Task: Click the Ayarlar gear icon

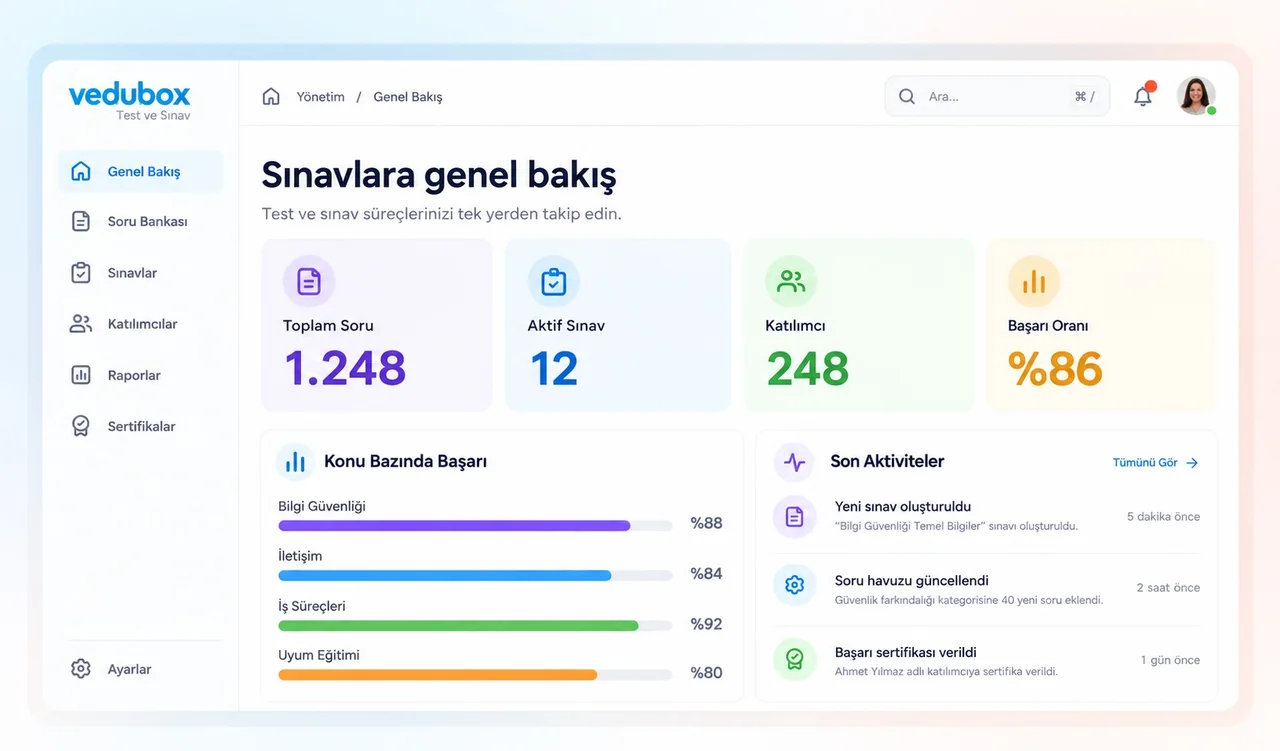Action: (81, 669)
